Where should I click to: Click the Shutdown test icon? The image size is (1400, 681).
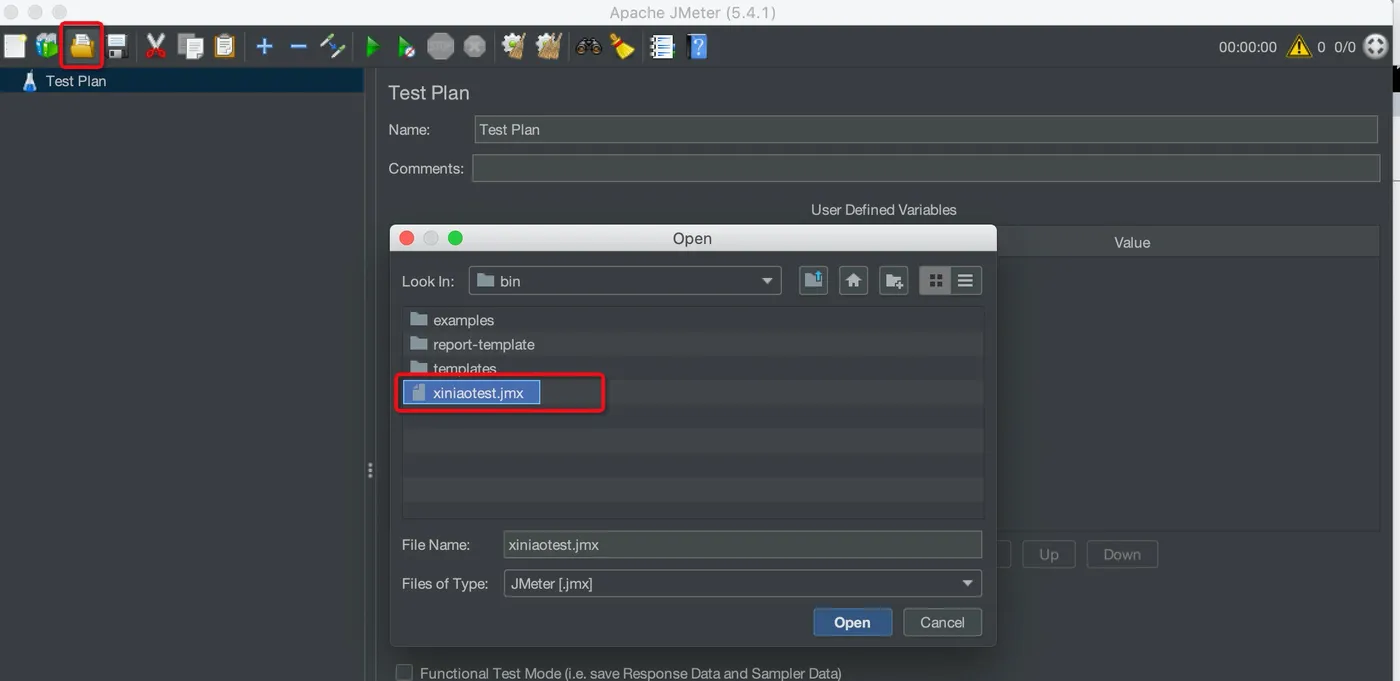(x=475, y=46)
